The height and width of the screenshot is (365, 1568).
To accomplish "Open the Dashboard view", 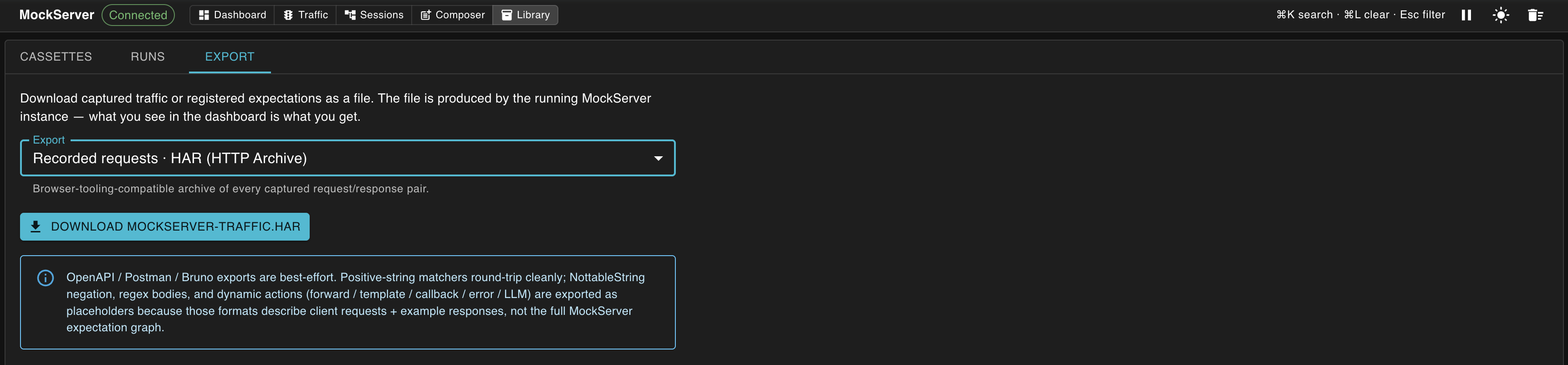I will (233, 15).
